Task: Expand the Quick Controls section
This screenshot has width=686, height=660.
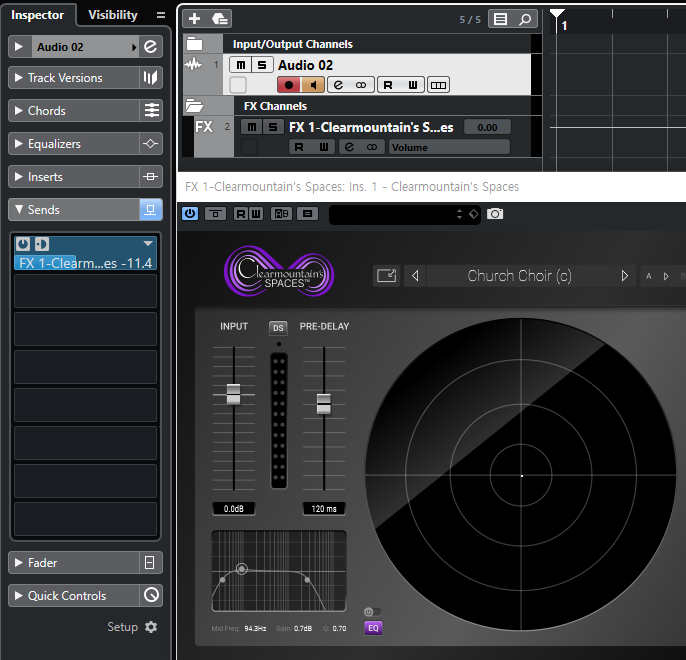Action: (18, 595)
